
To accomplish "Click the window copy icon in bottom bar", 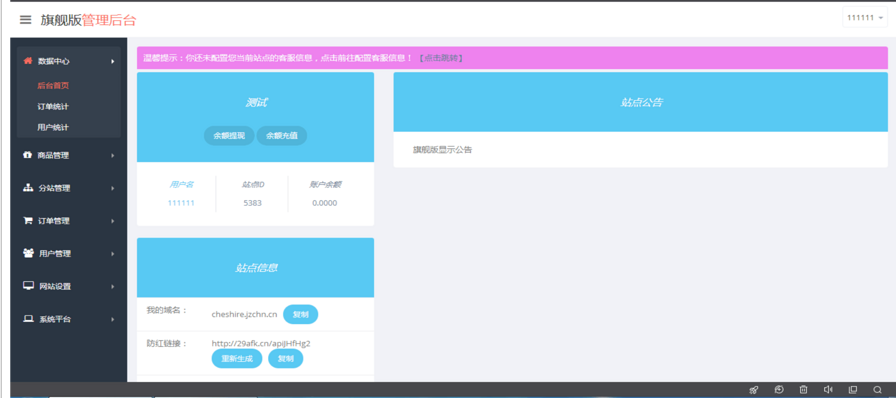I will (853, 389).
